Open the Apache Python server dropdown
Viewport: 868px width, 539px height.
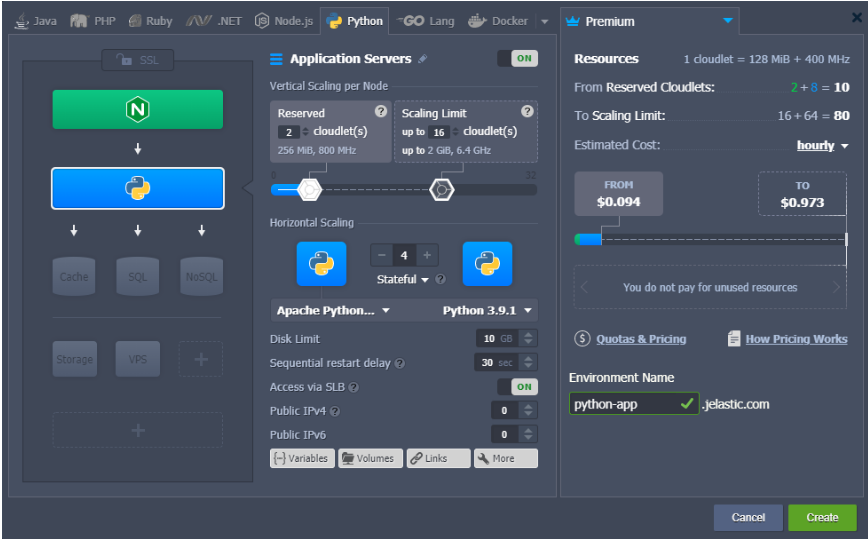pyautogui.click(x=333, y=311)
